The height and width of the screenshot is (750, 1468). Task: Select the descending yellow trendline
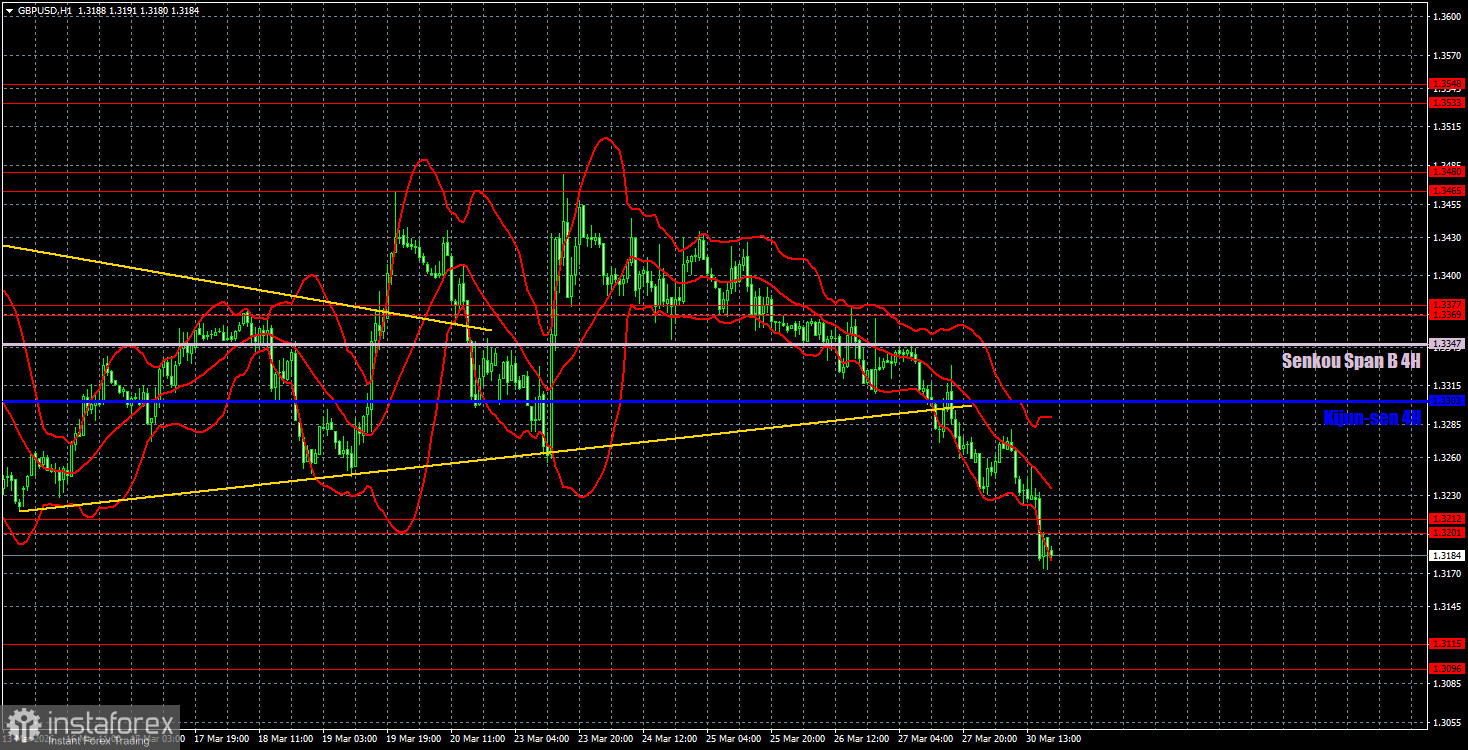[x=246, y=287]
